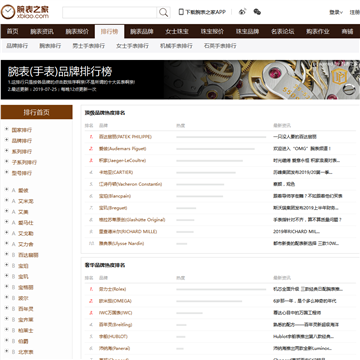The image size is (360, 360).
Task: Open the Weibo social icon
Action: coord(243,12)
